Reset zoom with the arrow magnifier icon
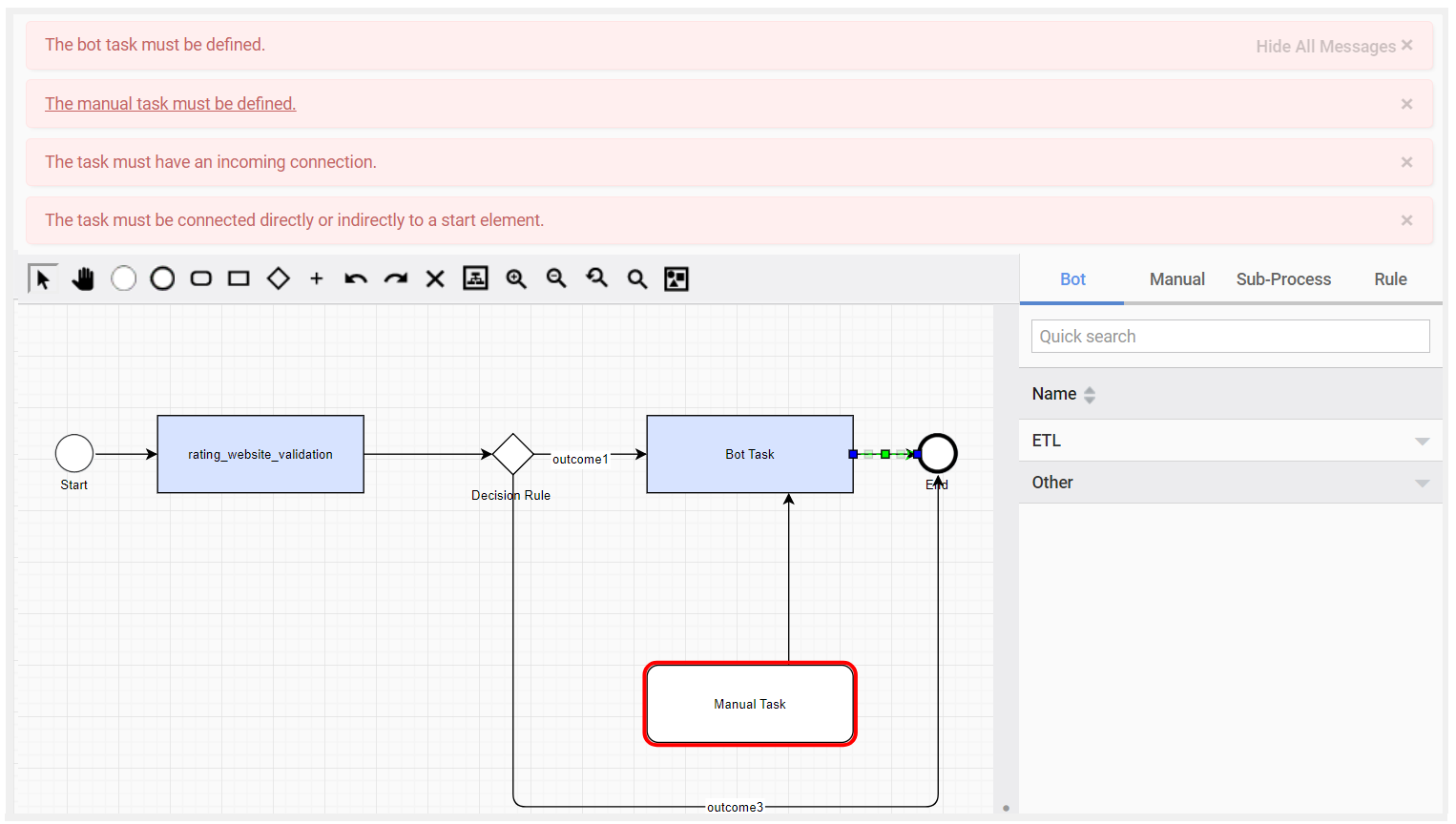The height and width of the screenshot is (824, 1456). [597, 278]
